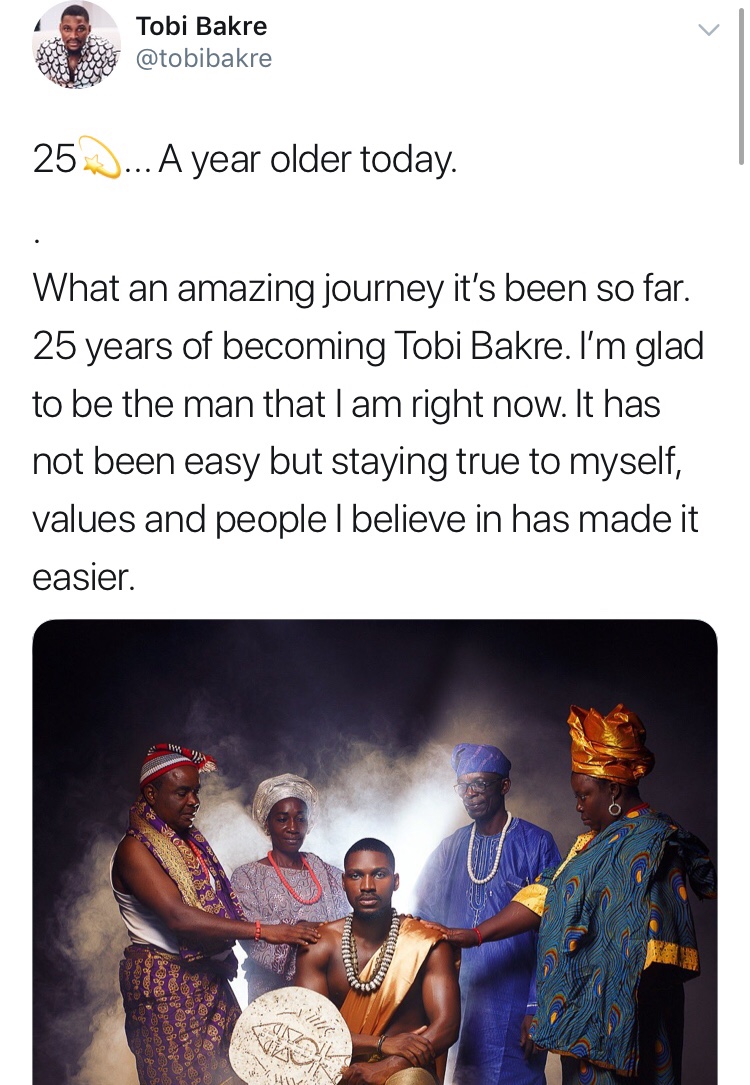Click the "Tobi Bakre" display name

[201, 26]
